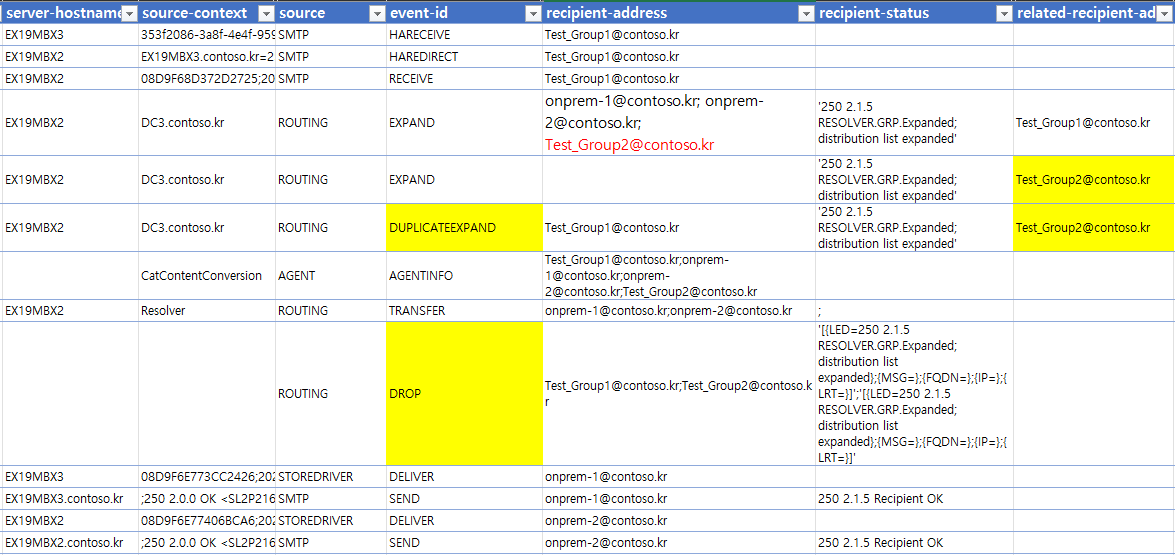Open the event-id column filter dropdown
The image size is (1175, 555).
tap(533, 14)
